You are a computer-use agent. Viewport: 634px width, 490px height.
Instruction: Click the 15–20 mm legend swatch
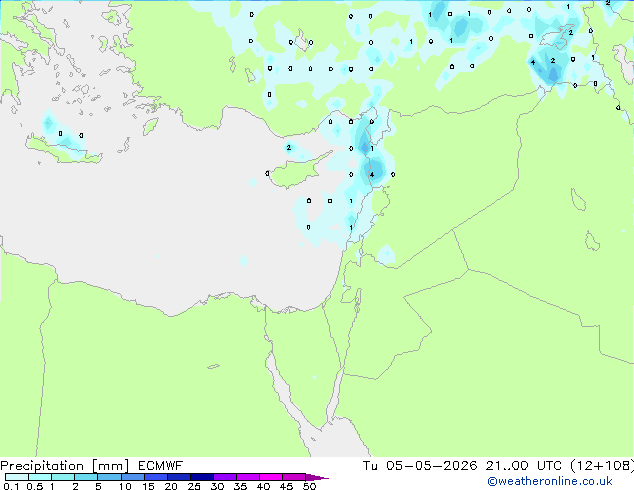(156, 477)
